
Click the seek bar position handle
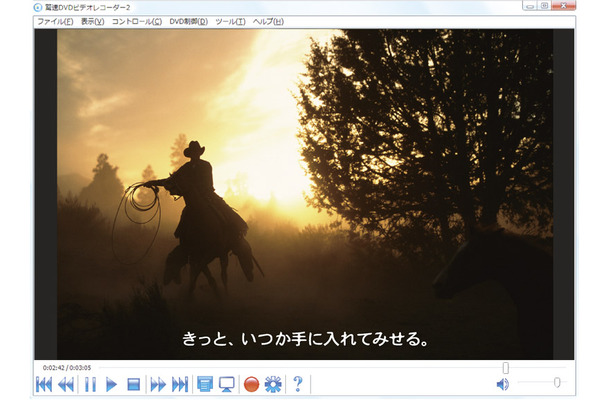[x=505, y=368]
